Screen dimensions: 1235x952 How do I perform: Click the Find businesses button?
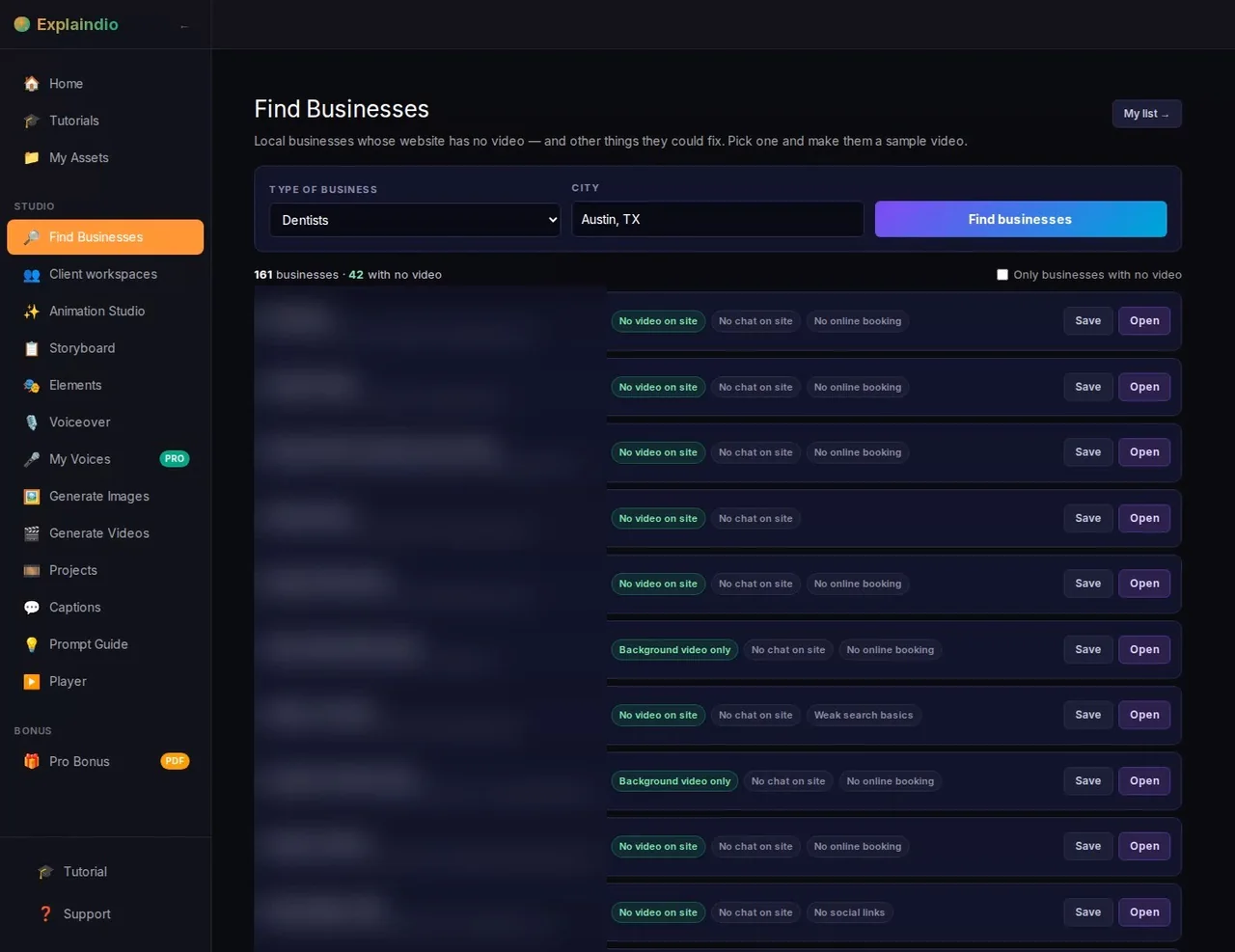tap(1021, 219)
